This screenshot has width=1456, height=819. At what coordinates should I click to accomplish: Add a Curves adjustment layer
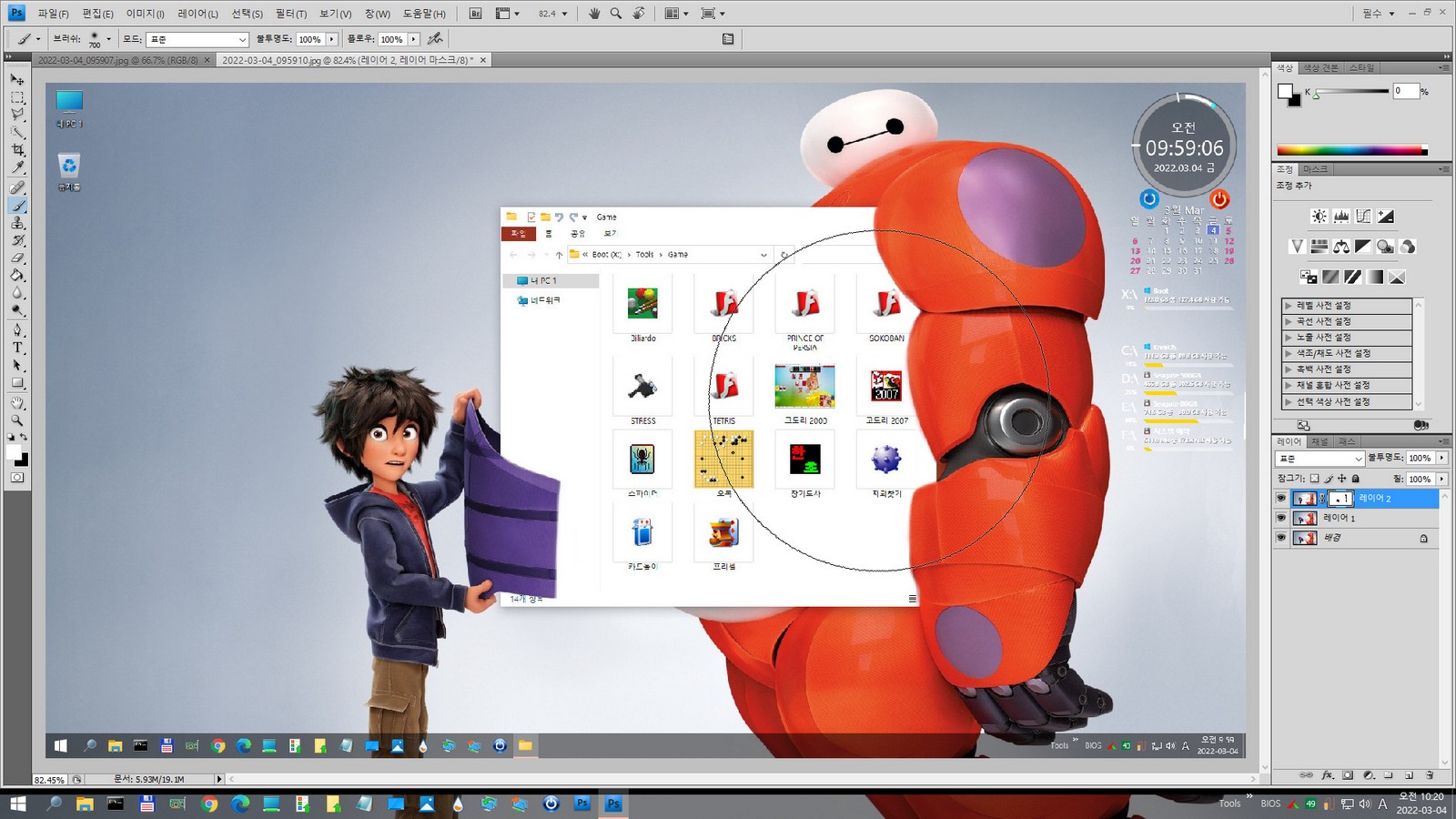[1363, 217]
